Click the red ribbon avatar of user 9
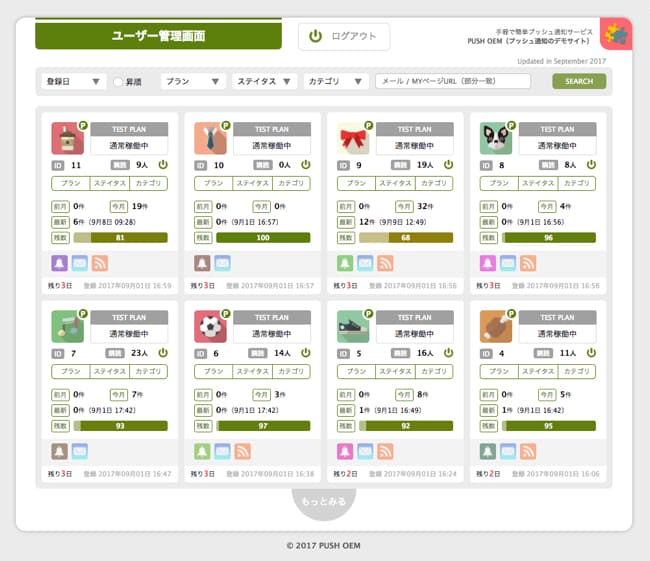This screenshot has width=650, height=561. point(353,138)
